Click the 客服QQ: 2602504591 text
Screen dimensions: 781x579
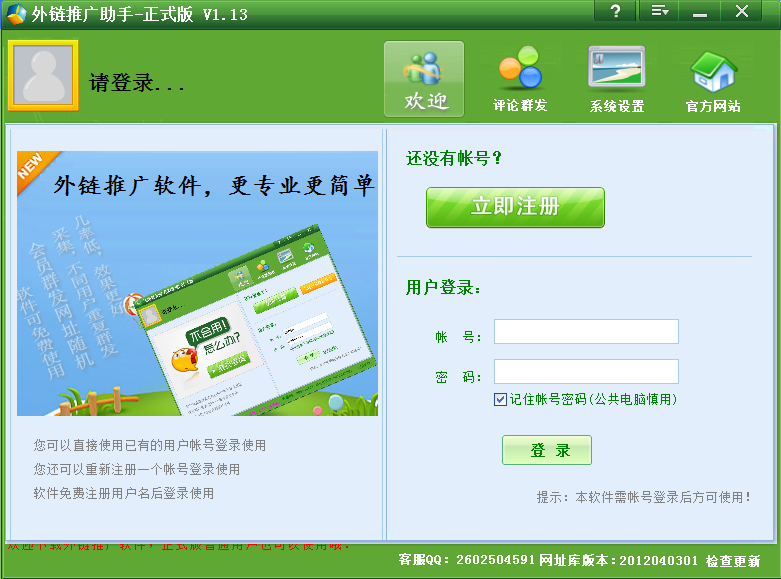466,560
